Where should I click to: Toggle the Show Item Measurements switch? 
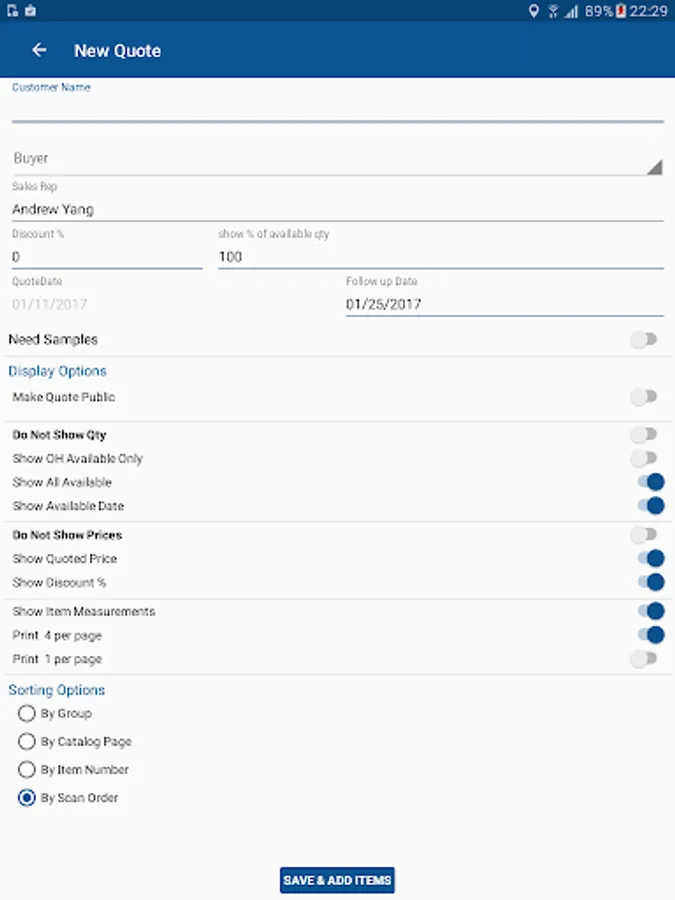pos(649,611)
